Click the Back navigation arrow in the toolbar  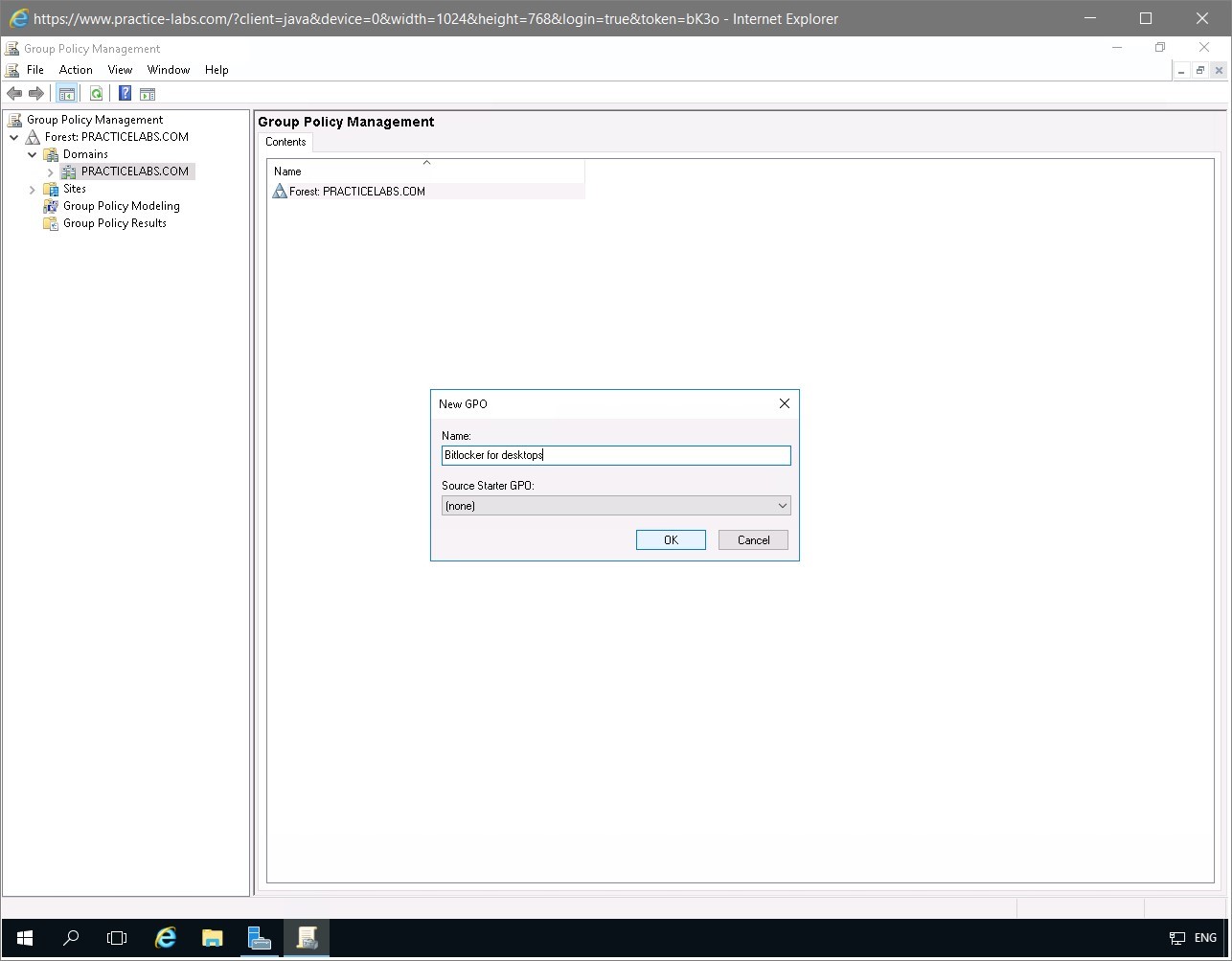coord(13,93)
